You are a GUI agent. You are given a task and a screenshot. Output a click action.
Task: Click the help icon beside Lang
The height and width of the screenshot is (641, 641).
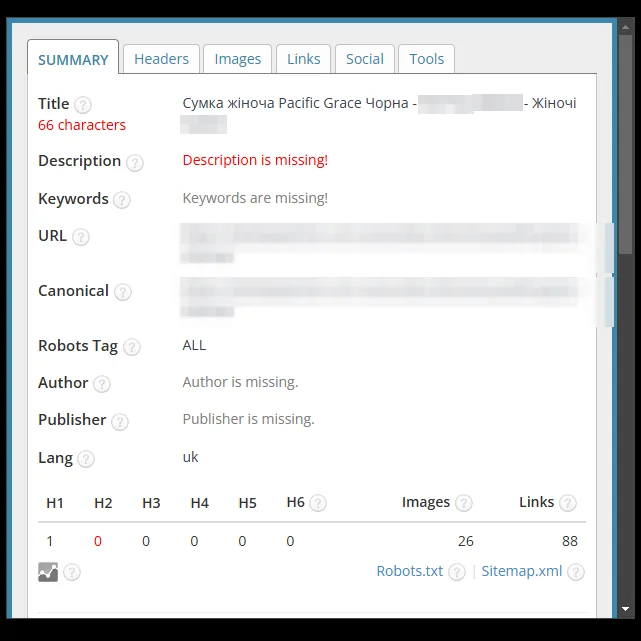(86, 459)
